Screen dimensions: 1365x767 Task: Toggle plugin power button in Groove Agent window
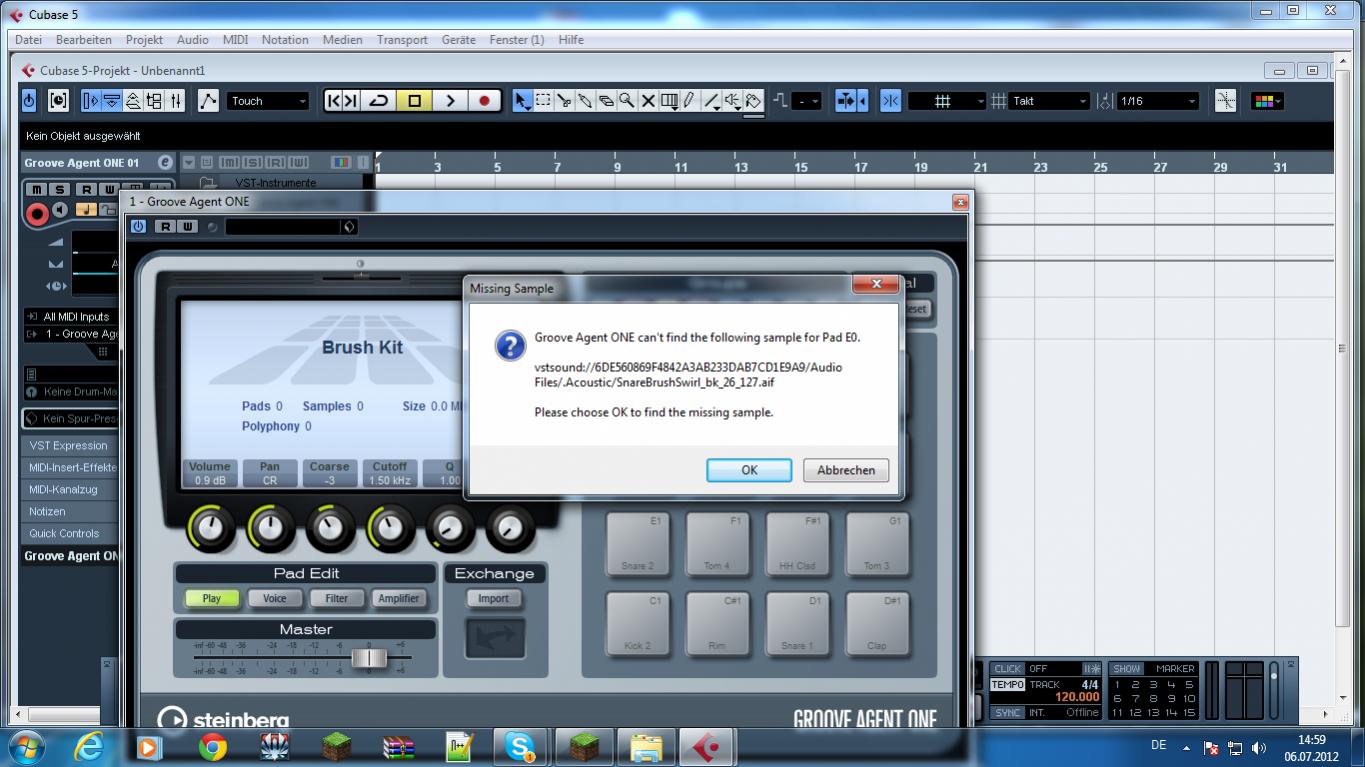point(138,227)
